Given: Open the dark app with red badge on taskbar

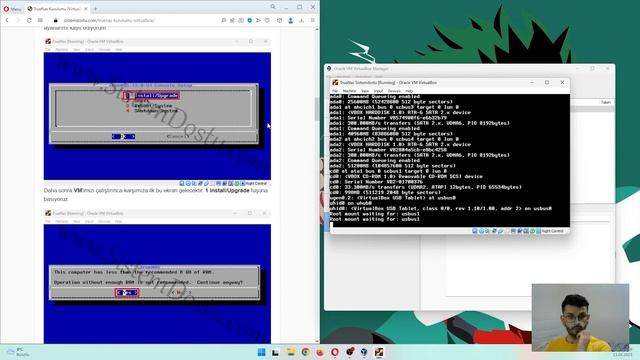Looking at the screenshot, I should (350, 352).
